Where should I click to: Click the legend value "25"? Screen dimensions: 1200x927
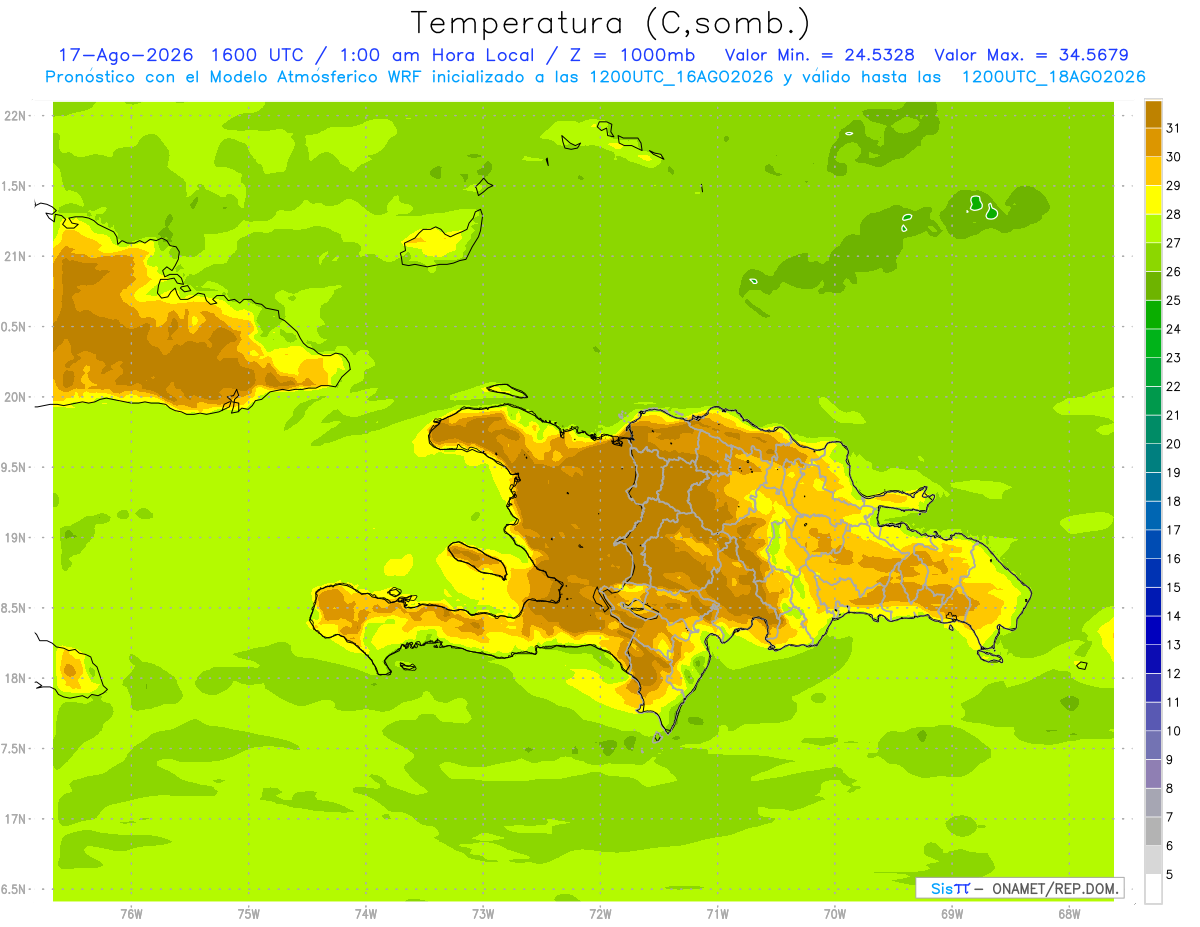tap(1174, 300)
